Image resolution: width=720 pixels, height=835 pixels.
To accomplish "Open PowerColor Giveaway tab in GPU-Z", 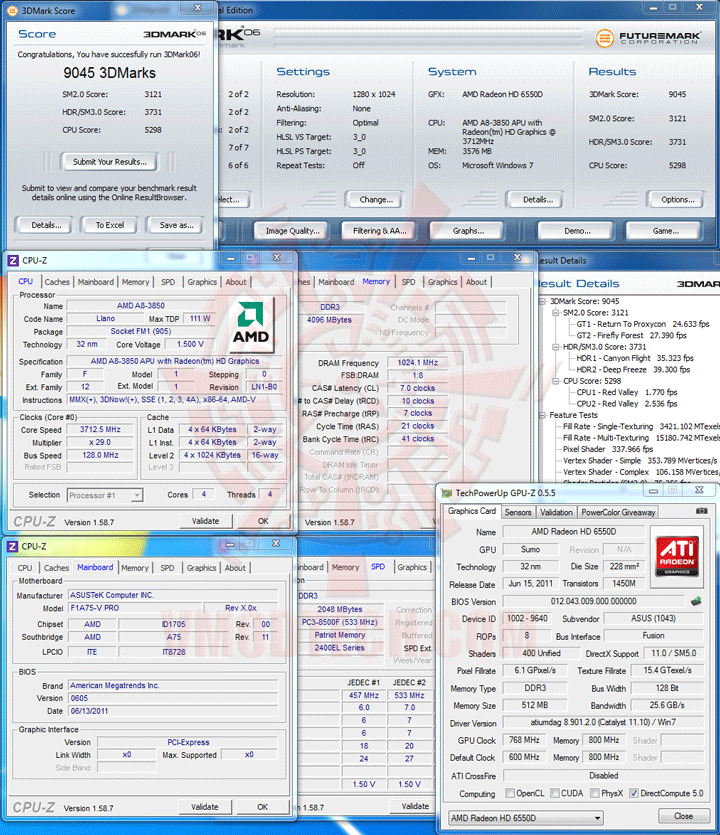I will click(618, 512).
